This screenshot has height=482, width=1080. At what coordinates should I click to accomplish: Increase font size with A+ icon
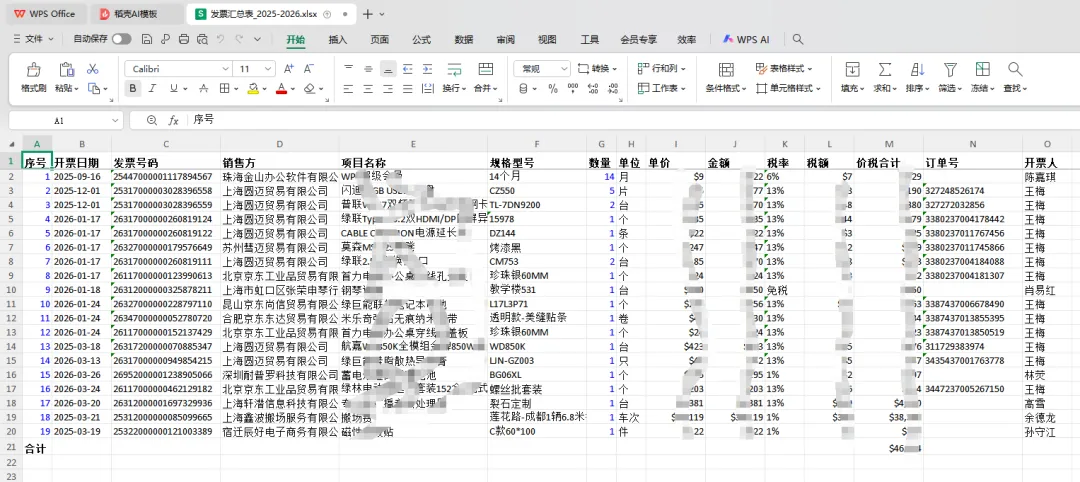289,69
